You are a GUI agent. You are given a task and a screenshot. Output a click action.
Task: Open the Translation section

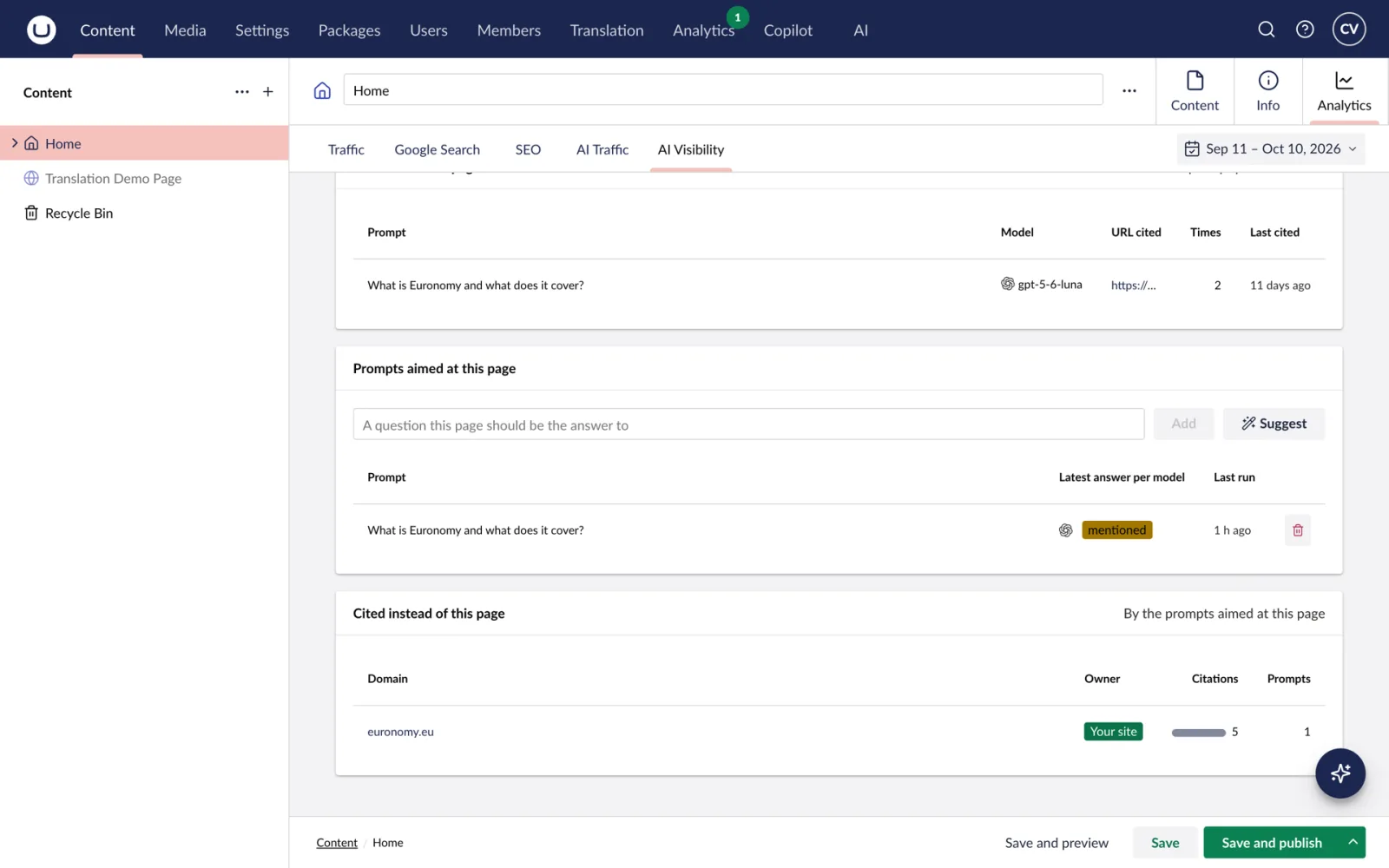(x=607, y=30)
